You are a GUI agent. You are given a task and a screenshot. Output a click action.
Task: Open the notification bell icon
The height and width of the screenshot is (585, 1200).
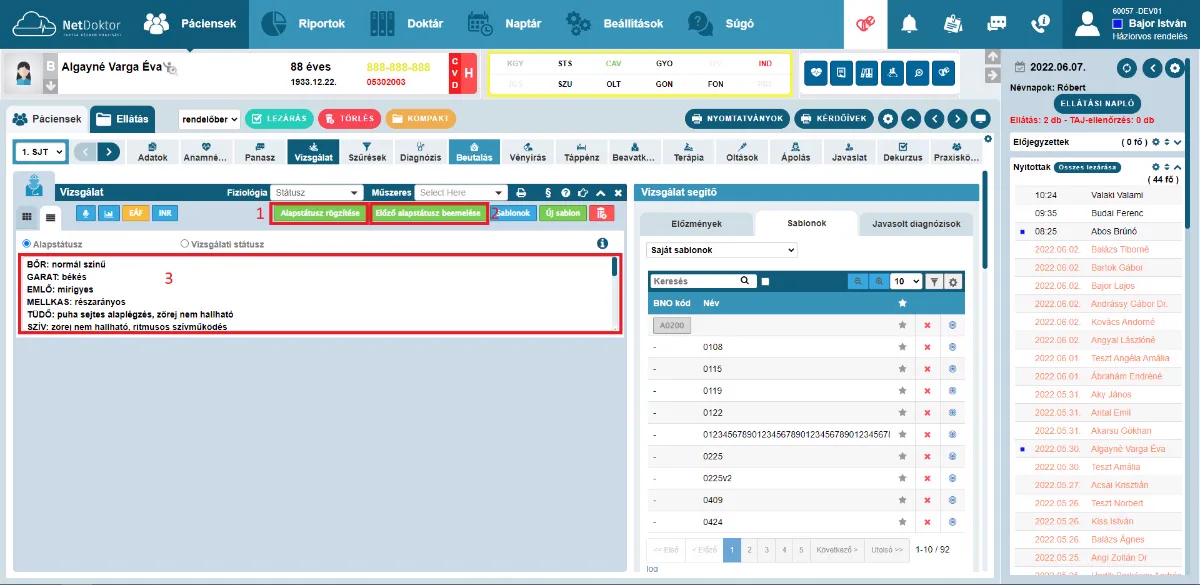click(909, 23)
